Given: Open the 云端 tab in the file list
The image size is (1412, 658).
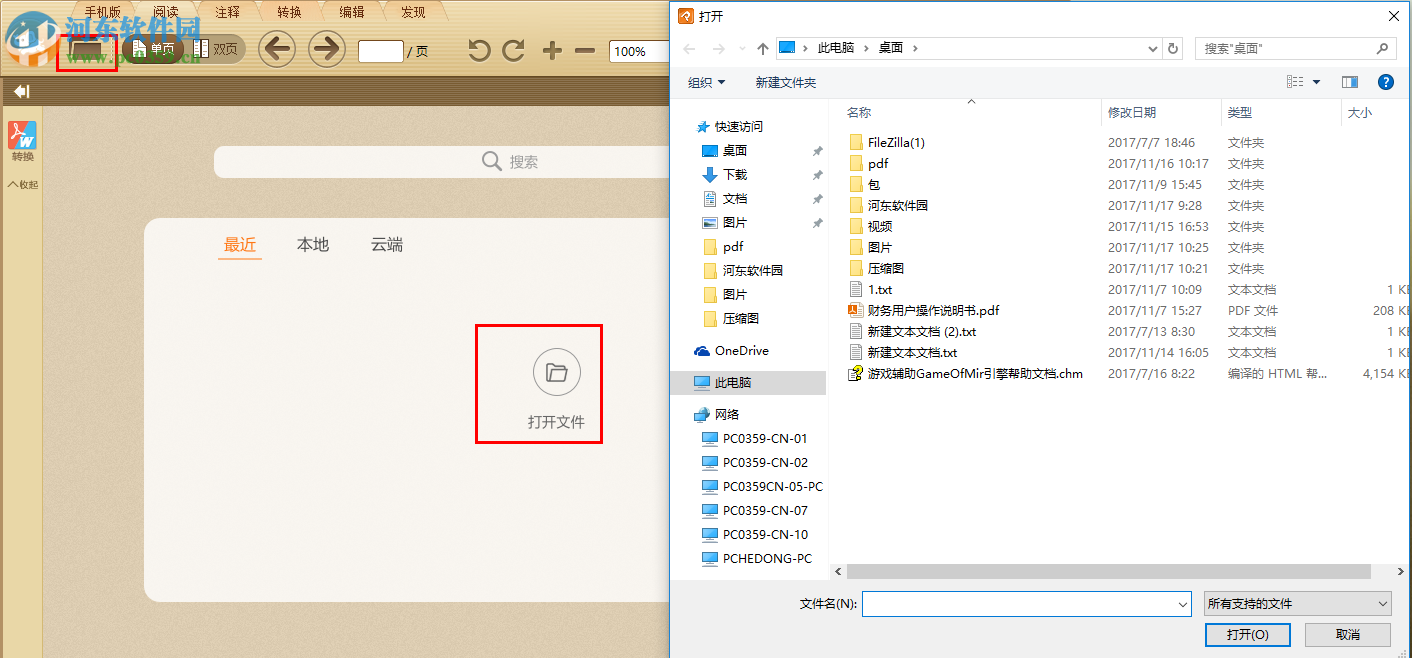Looking at the screenshot, I should (x=387, y=243).
